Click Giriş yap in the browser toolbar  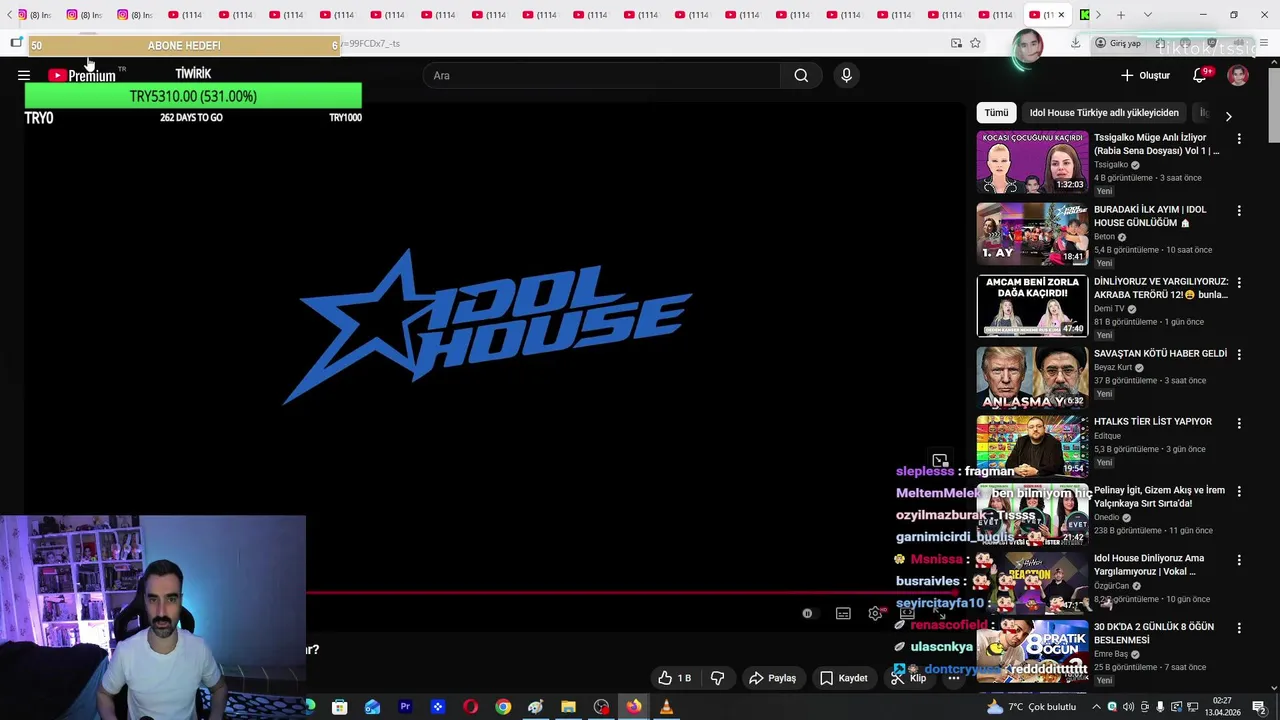(x=1117, y=43)
